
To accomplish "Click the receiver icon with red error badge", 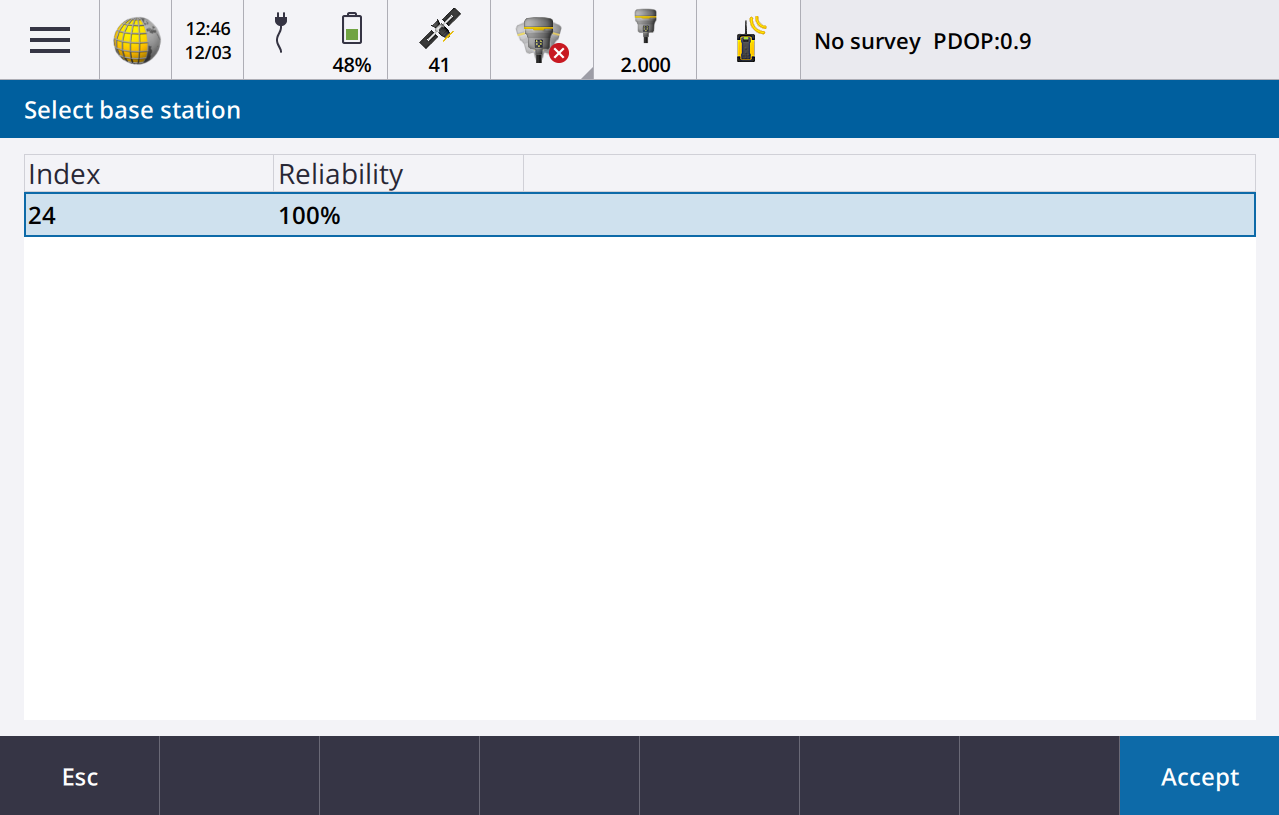I will (x=542, y=41).
